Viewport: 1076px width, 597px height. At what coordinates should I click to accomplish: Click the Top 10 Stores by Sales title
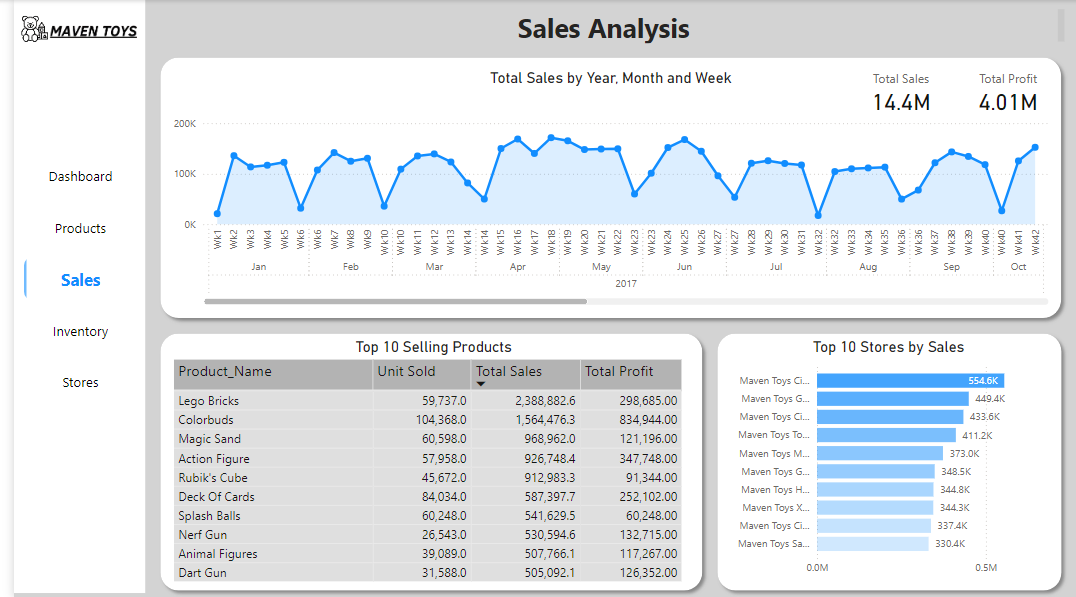click(x=889, y=347)
